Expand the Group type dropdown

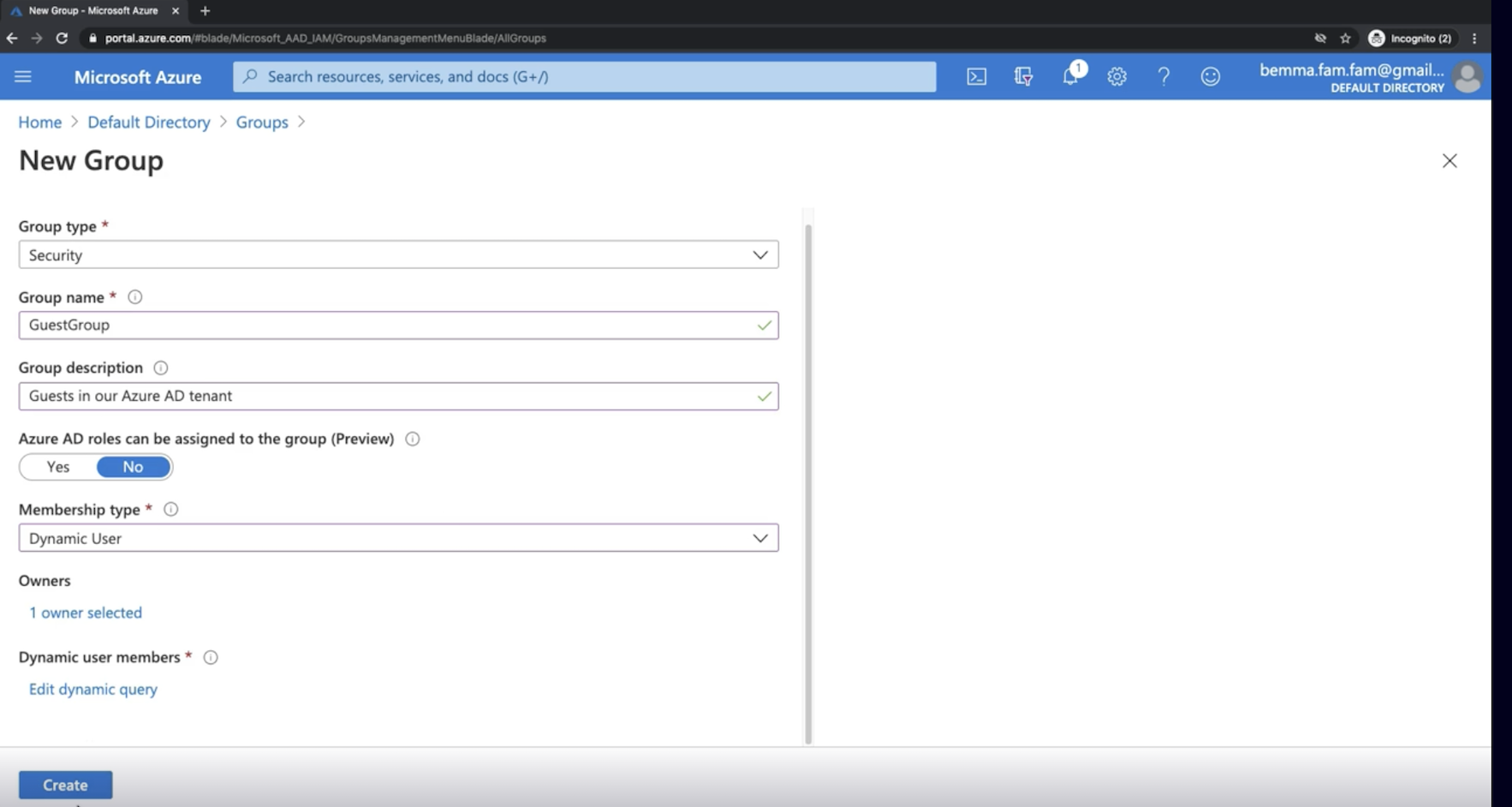coord(398,254)
